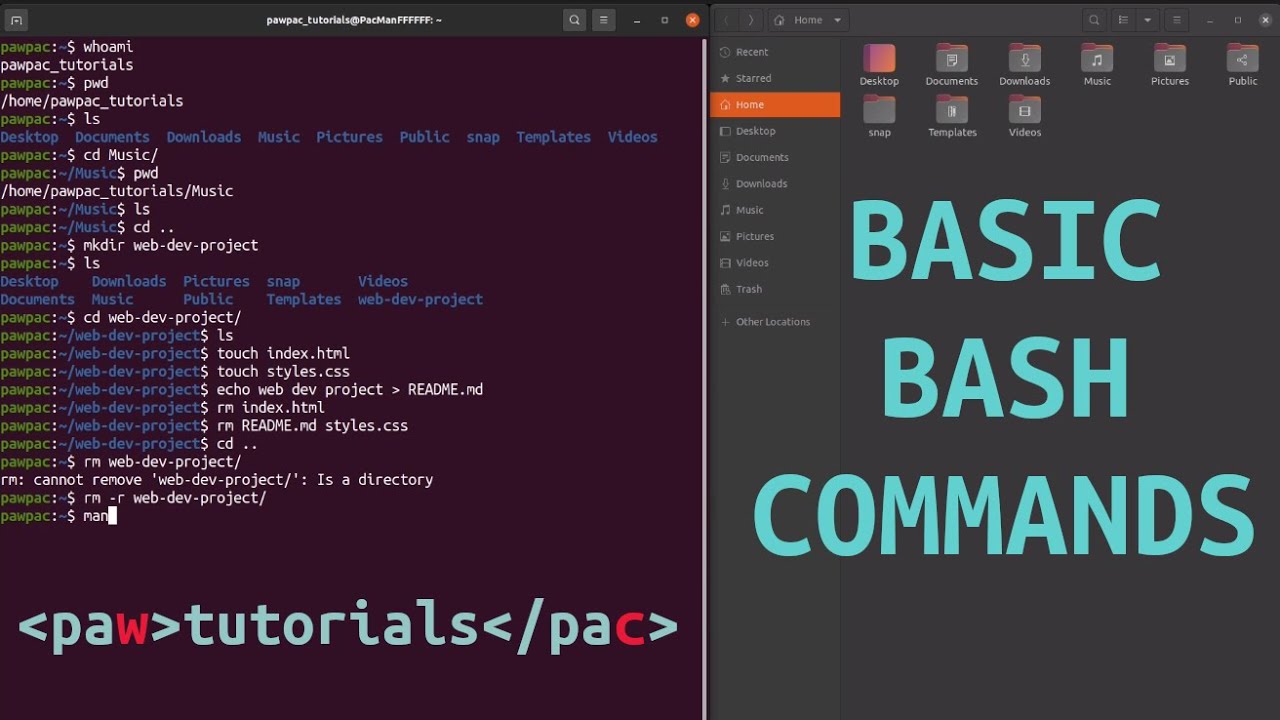This screenshot has width=1280, height=720.
Task: Click 'touch index.html' command line
Action: coord(175,353)
